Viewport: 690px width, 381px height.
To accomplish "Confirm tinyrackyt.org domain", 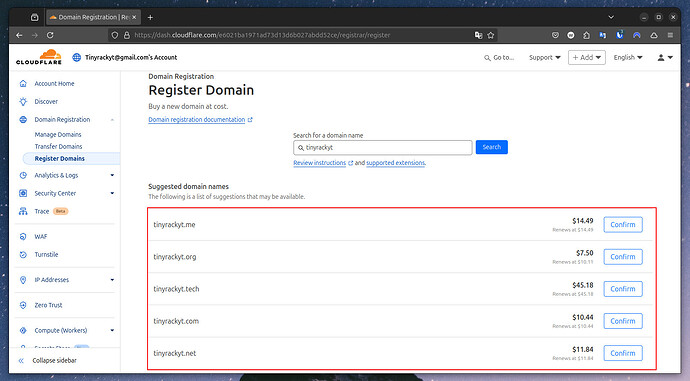I will coord(623,256).
